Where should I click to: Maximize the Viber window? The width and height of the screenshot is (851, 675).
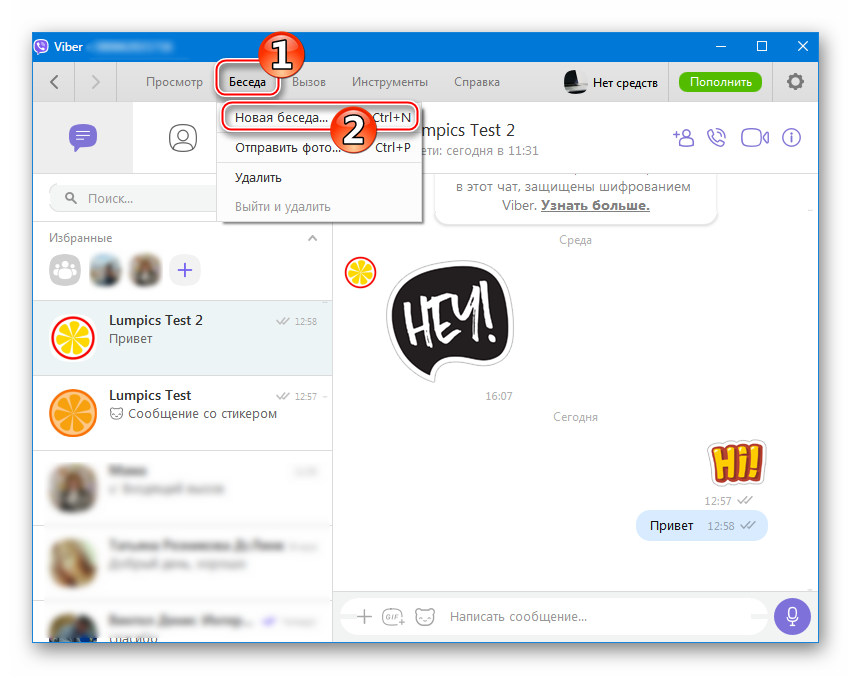click(x=762, y=47)
